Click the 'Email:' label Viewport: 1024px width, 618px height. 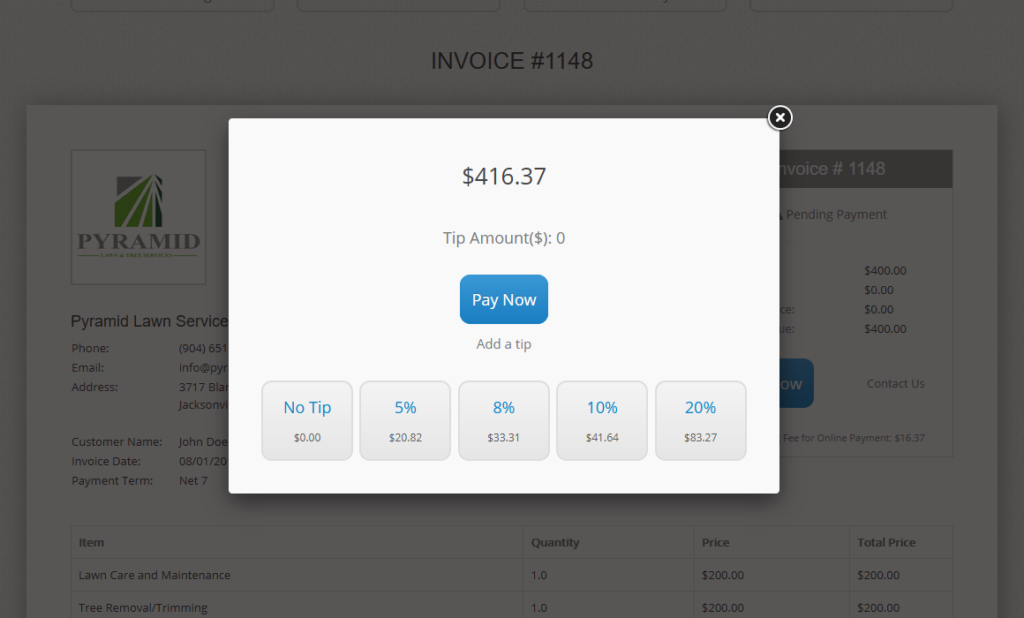coord(88,368)
